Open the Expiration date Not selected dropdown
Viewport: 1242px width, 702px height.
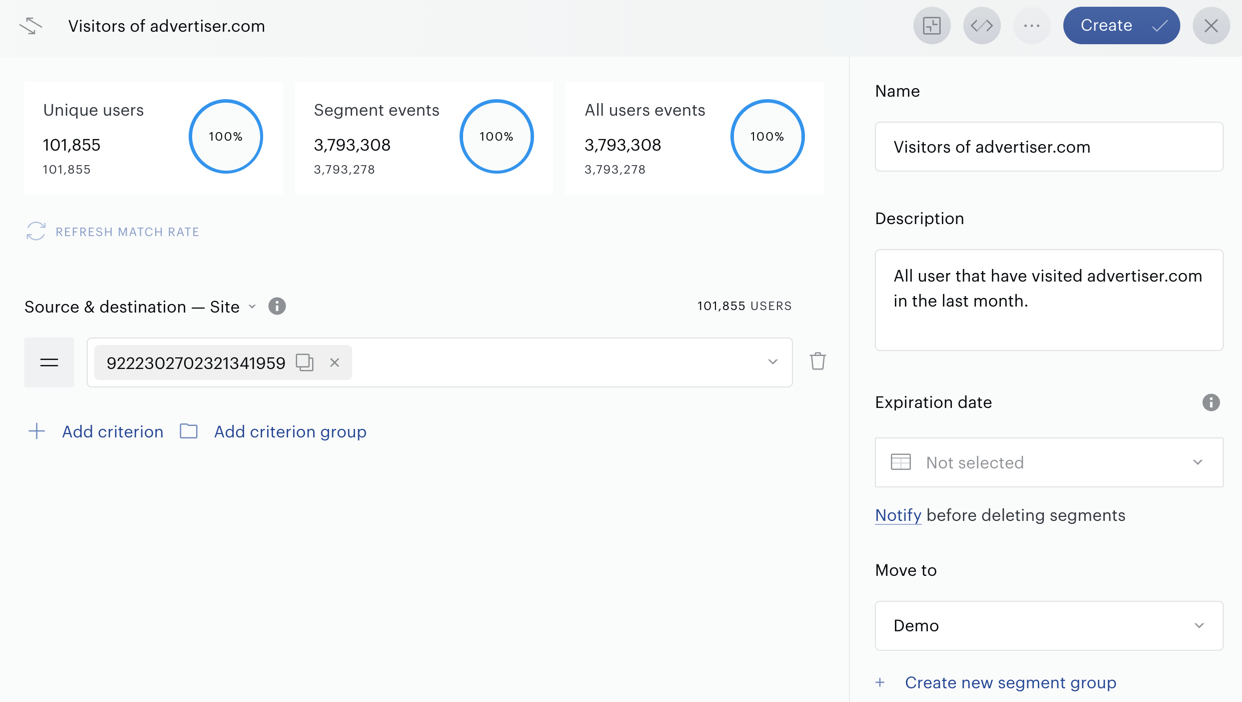(x=1049, y=463)
